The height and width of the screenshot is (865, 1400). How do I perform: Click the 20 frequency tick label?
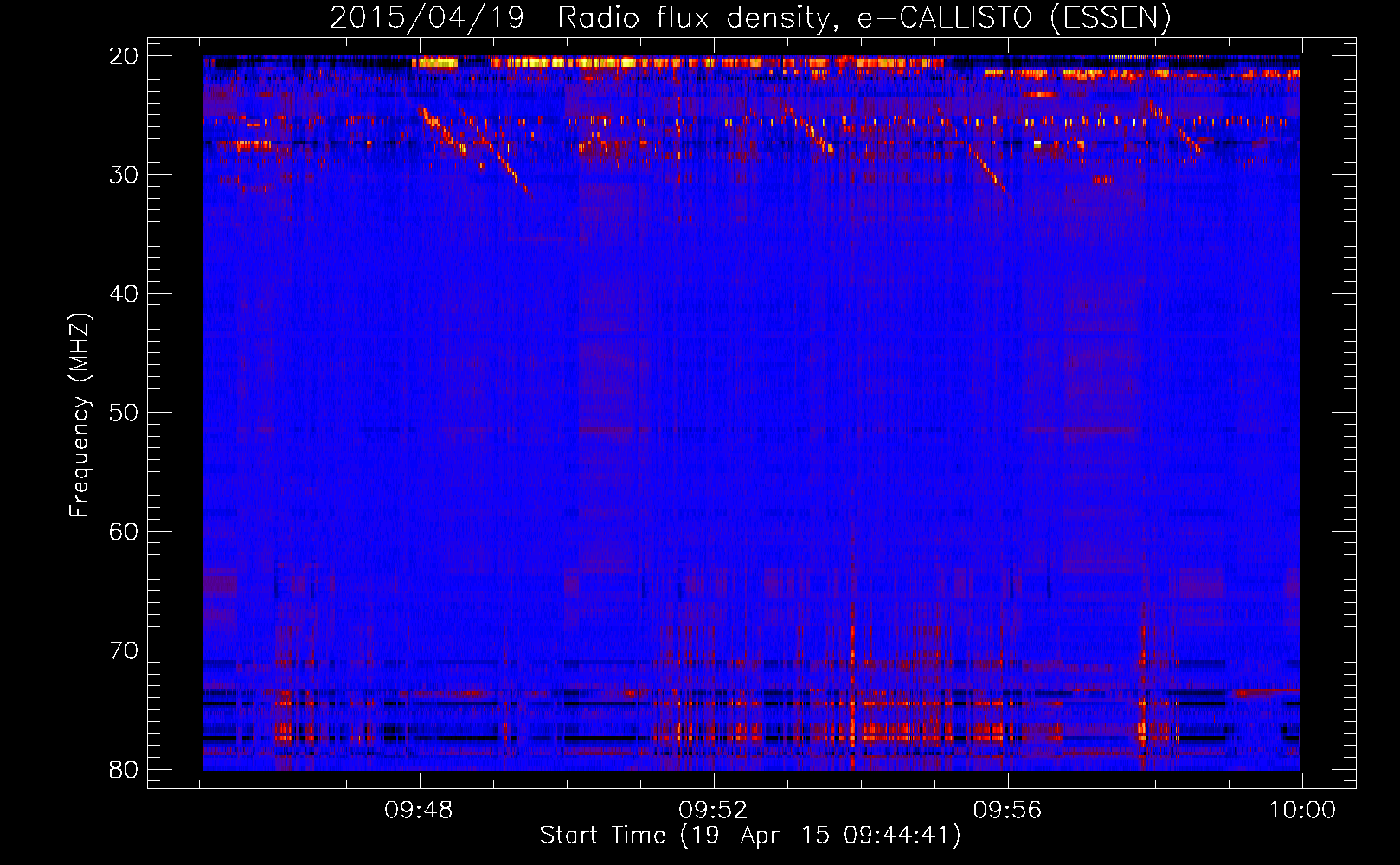124,56
